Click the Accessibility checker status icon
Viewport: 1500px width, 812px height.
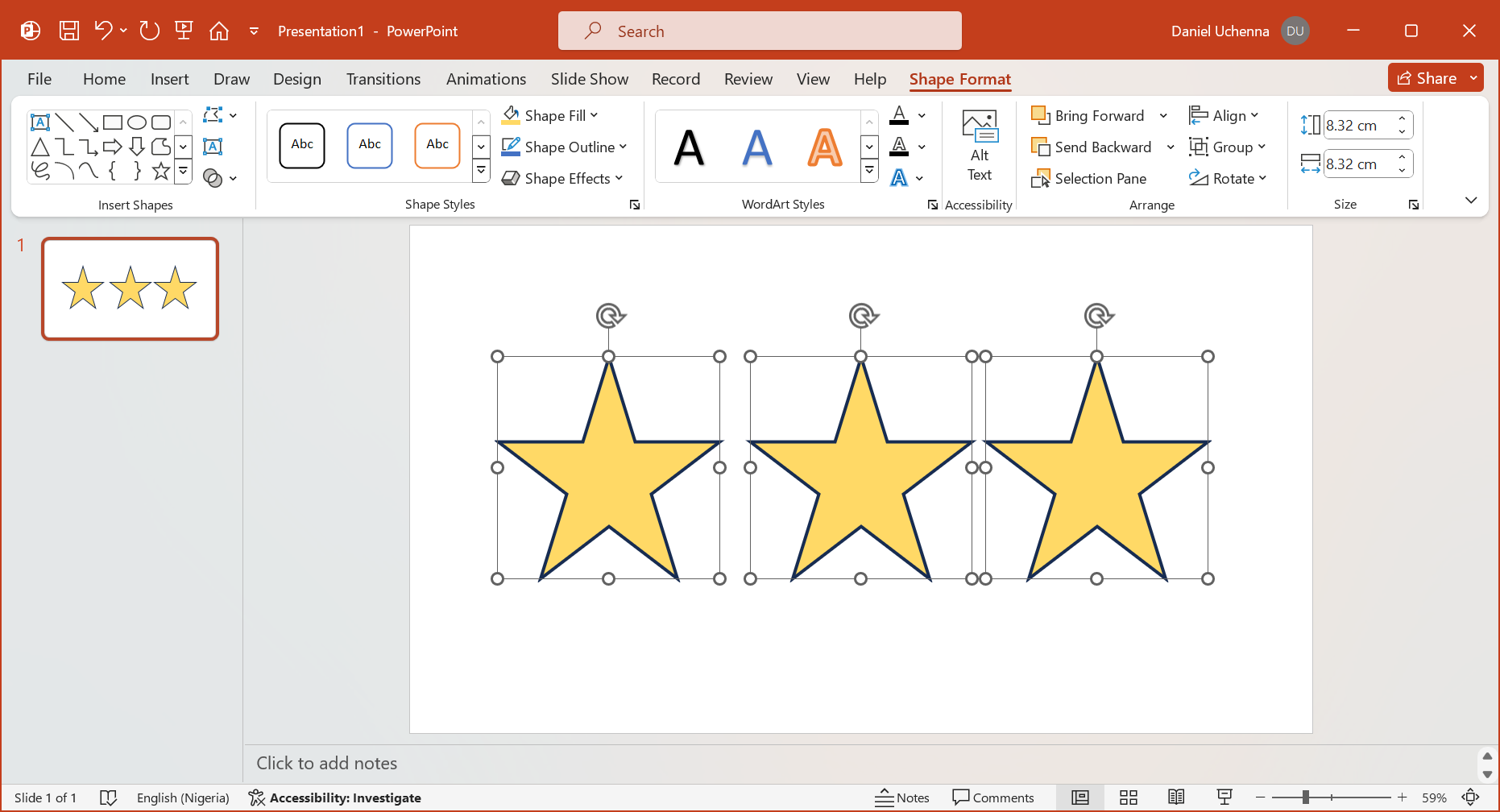[x=257, y=797]
